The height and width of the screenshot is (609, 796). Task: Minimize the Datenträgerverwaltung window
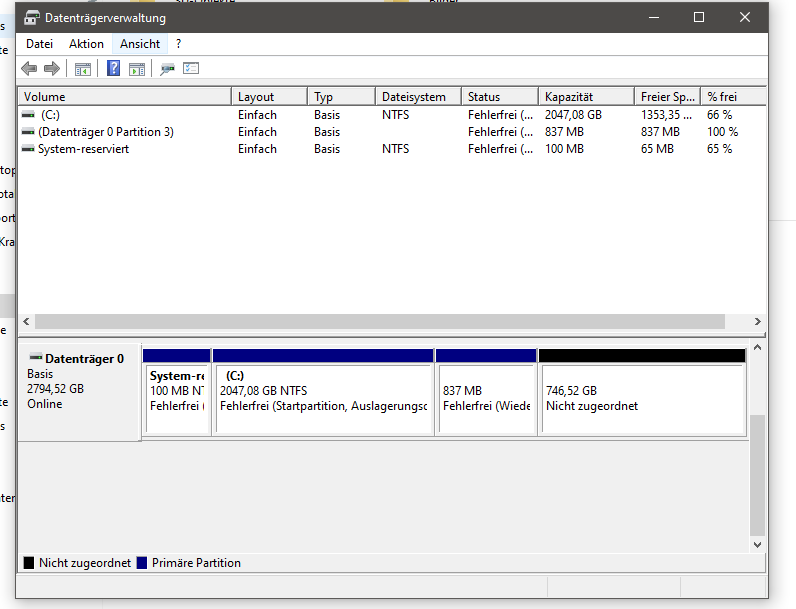pyautogui.click(x=654, y=18)
